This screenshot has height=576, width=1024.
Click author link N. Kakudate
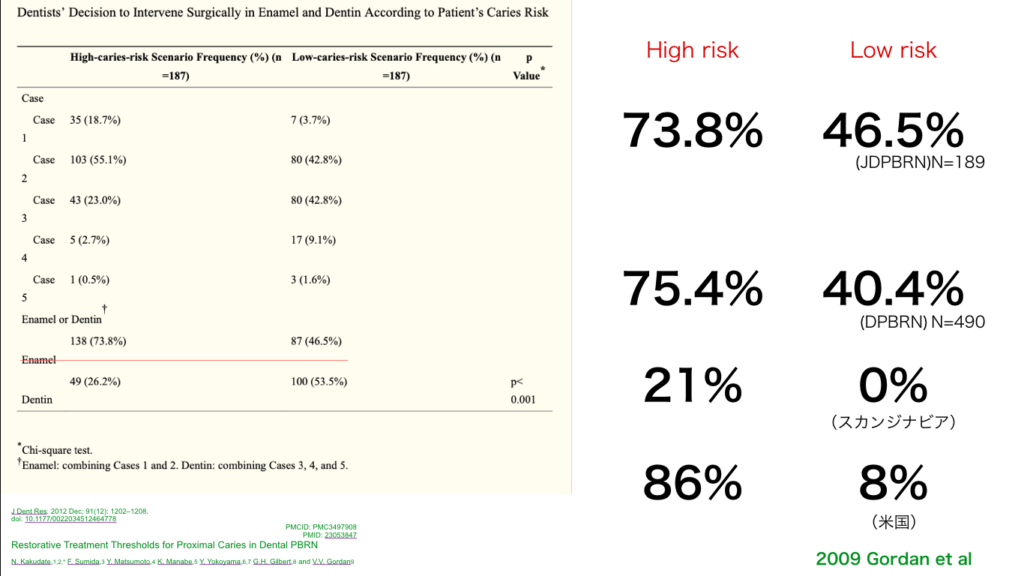tap(31, 562)
